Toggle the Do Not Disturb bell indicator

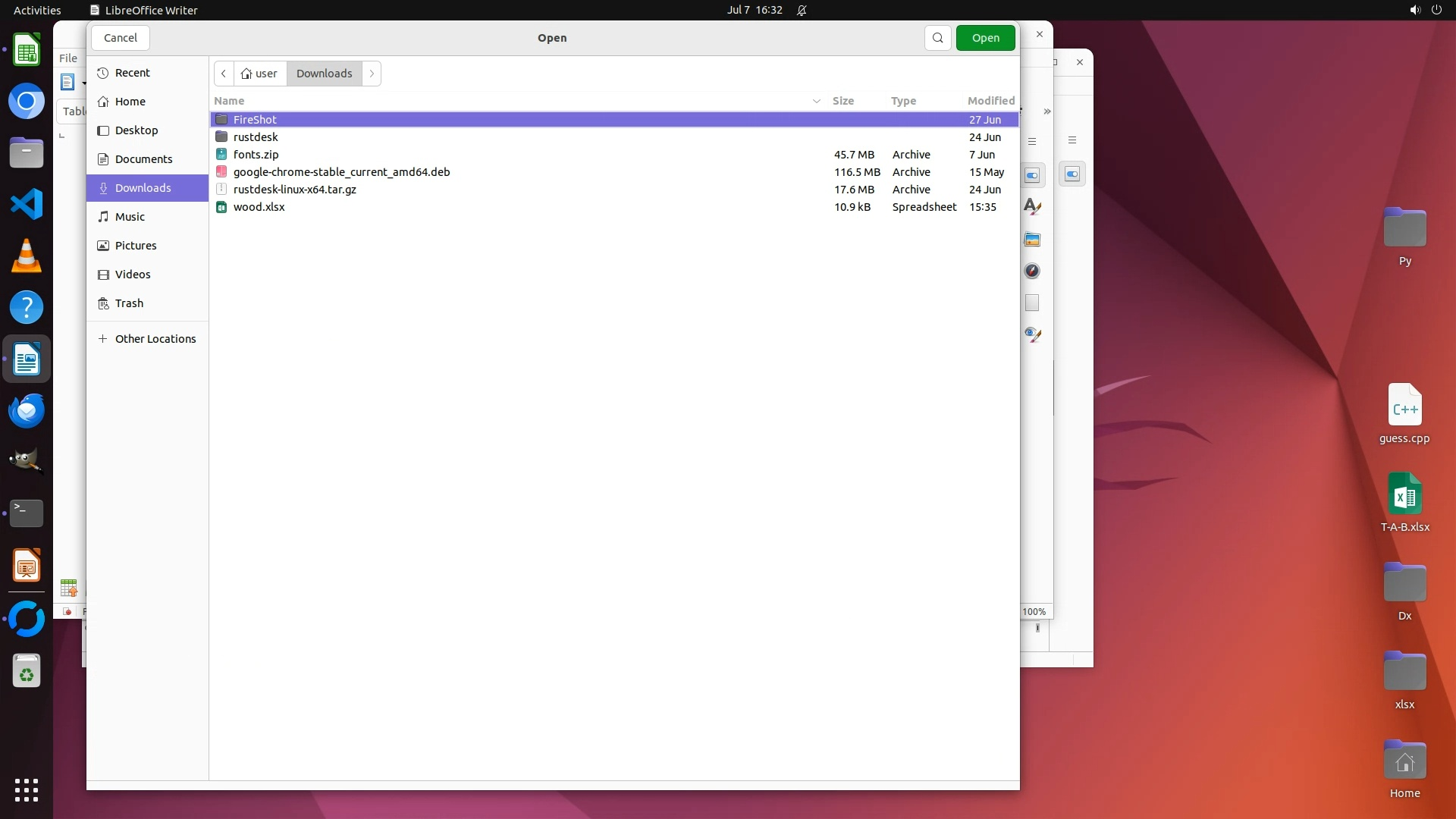click(x=802, y=11)
